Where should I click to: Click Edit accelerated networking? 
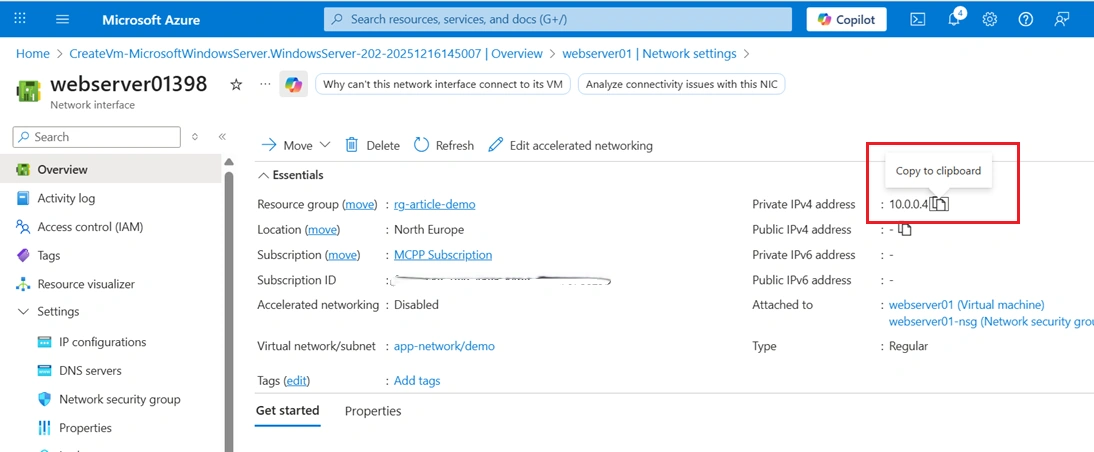click(x=570, y=145)
